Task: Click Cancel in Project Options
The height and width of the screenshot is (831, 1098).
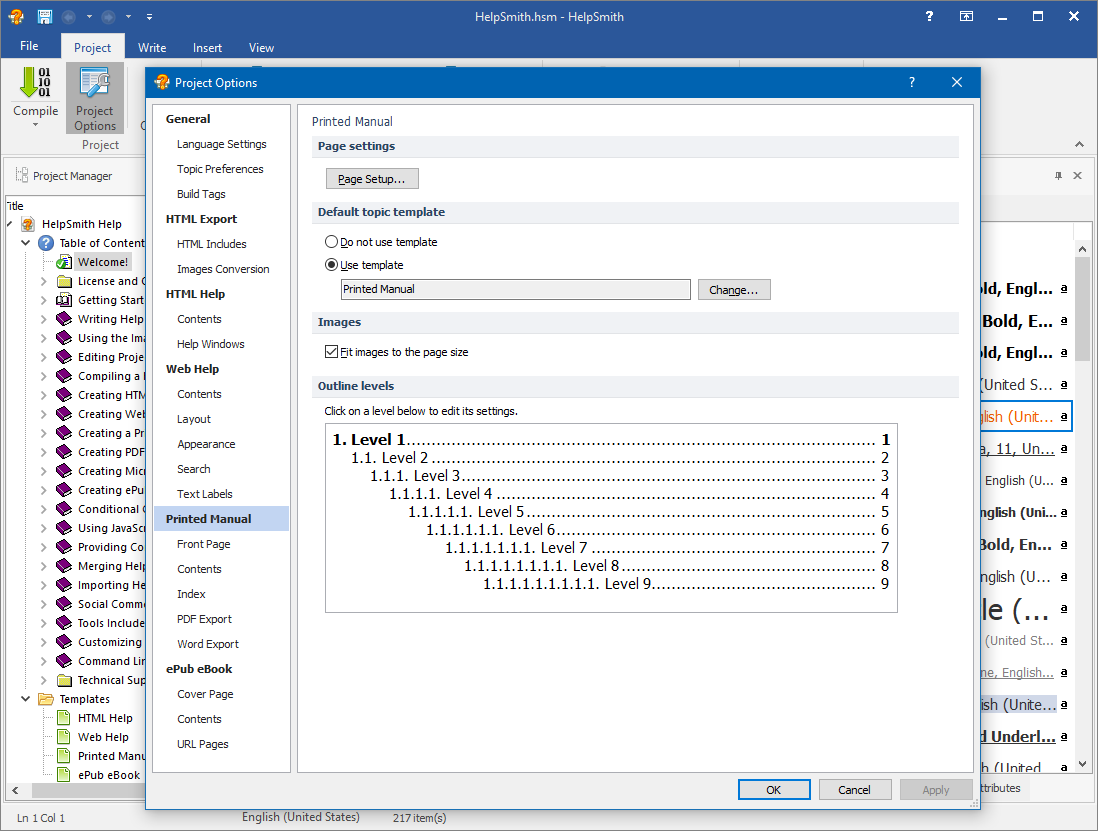Action: coord(854,790)
